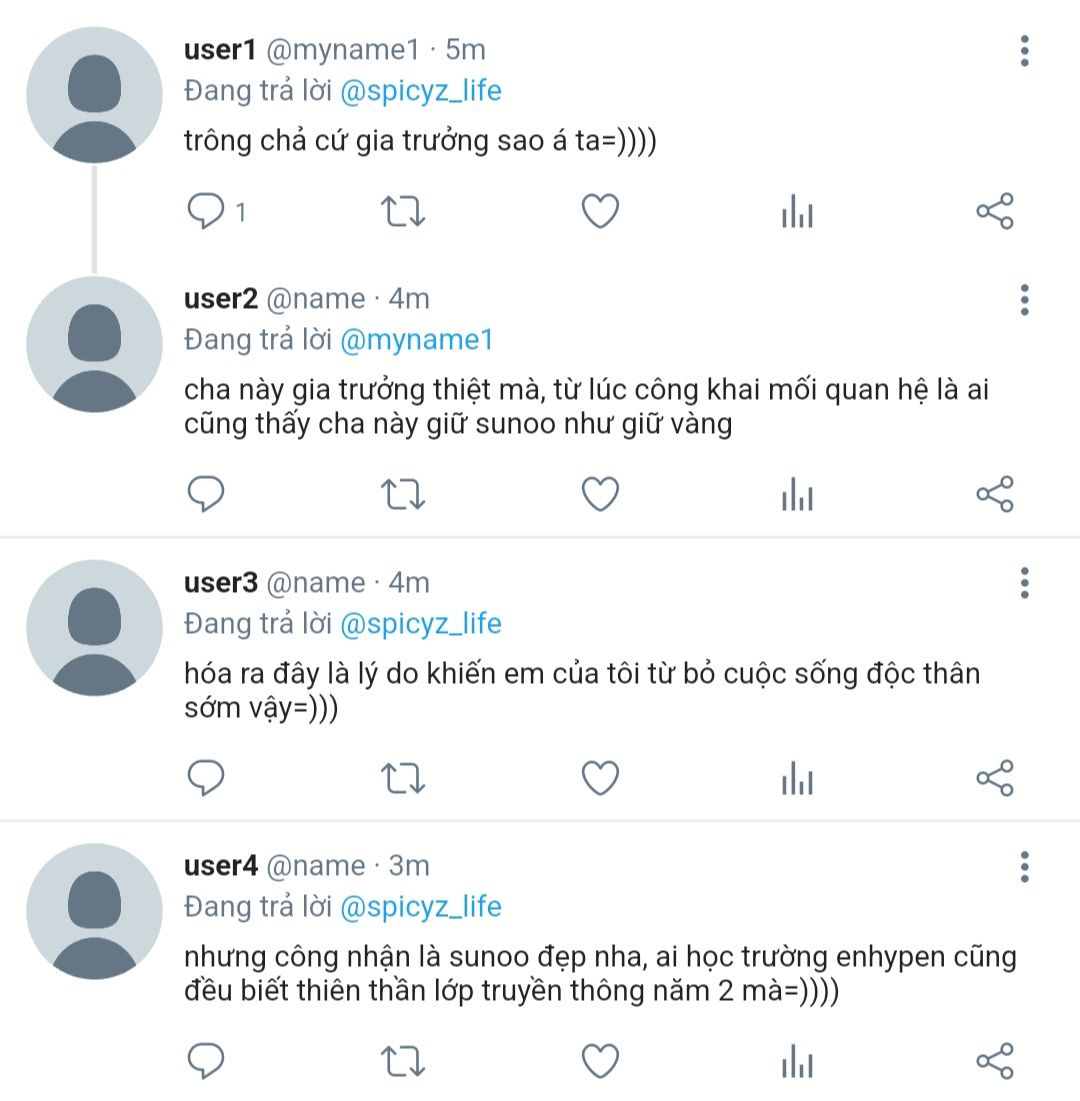The width and height of the screenshot is (1080, 1101).
Task: Open user2's avatar
Action: [x=94, y=345]
